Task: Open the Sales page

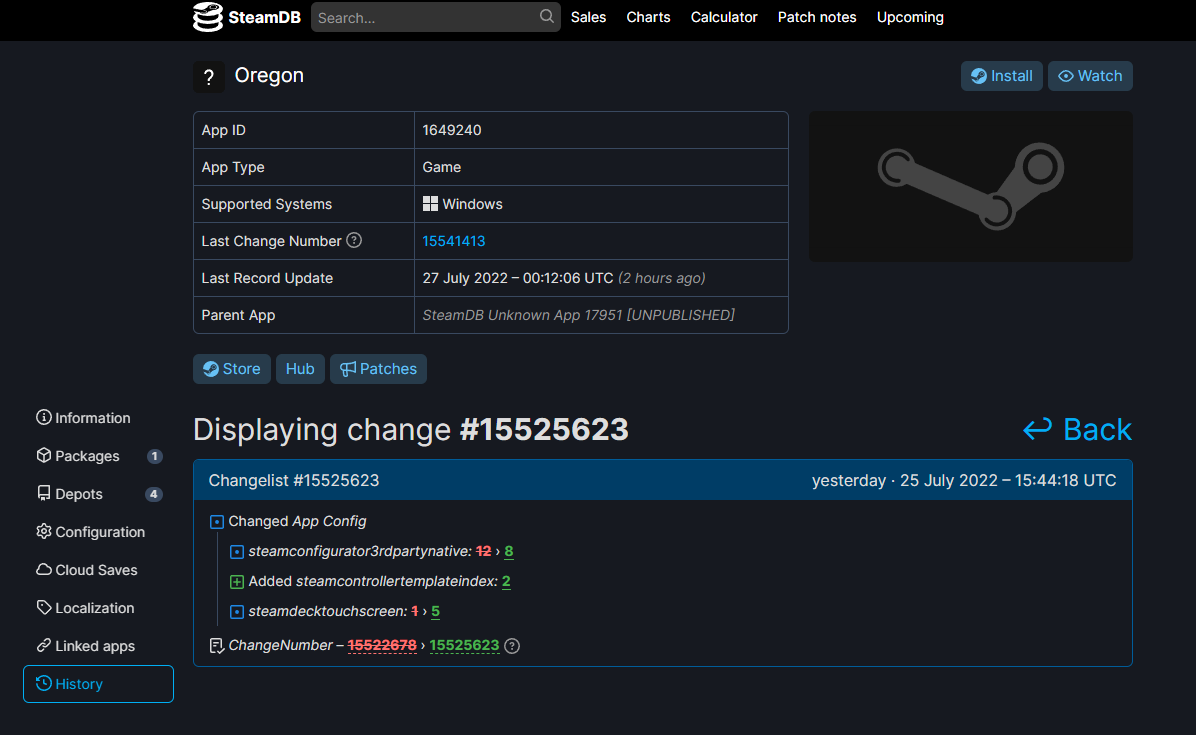Action: [x=588, y=17]
